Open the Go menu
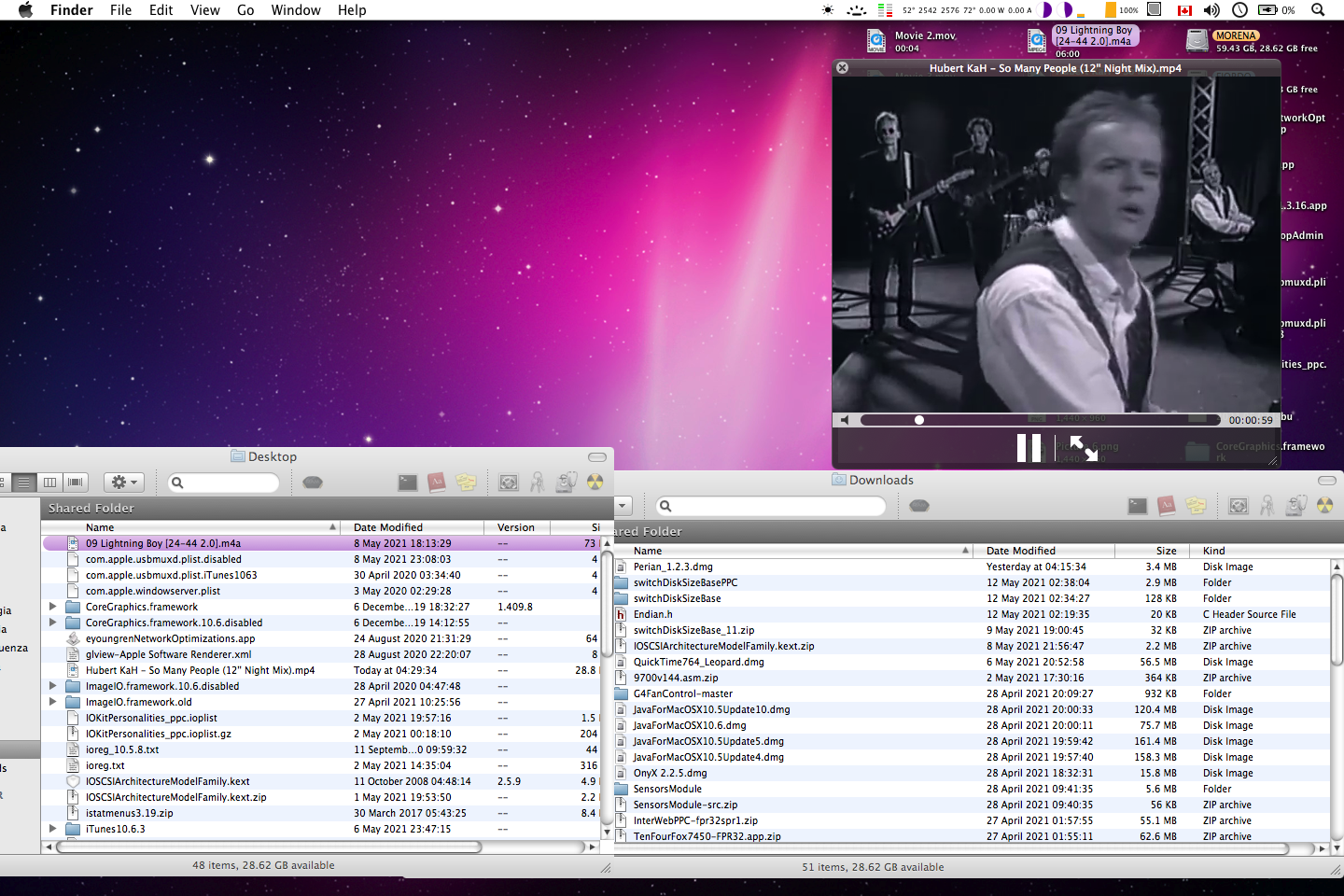Image resolution: width=1344 pixels, height=896 pixels. click(x=245, y=10)
